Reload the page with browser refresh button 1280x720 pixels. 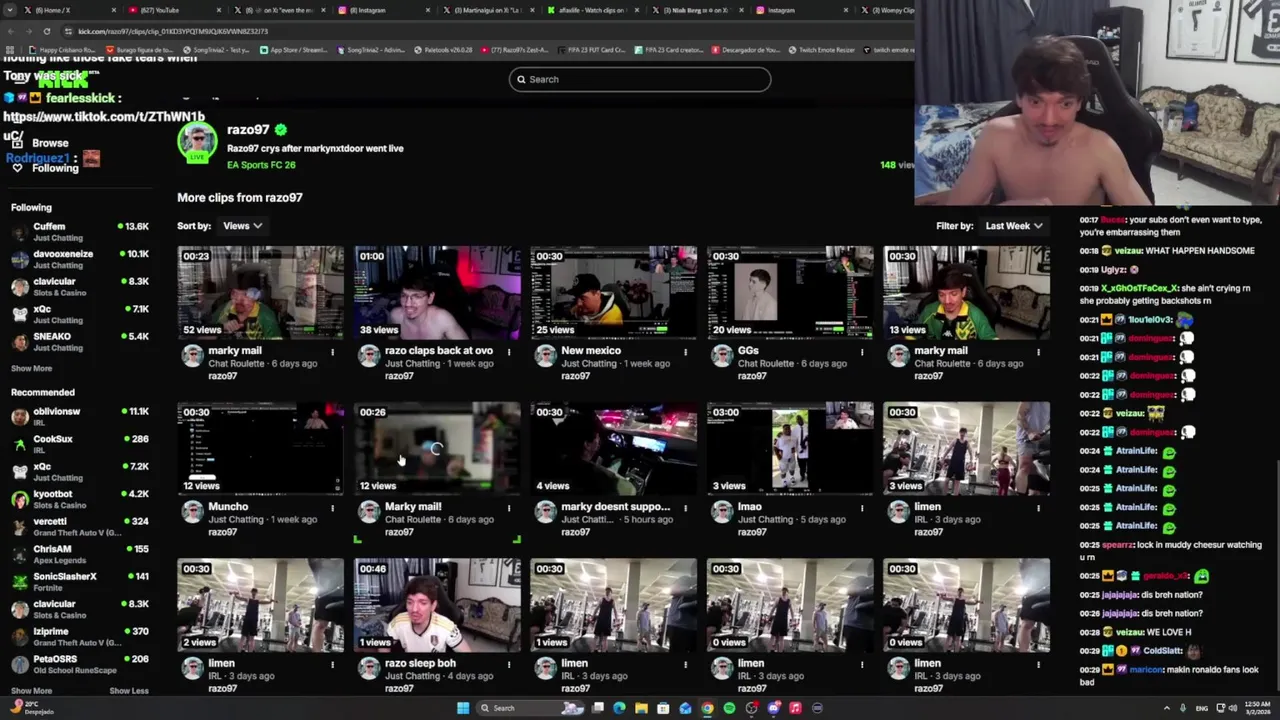pyautogui.click(x=46, y=31)
